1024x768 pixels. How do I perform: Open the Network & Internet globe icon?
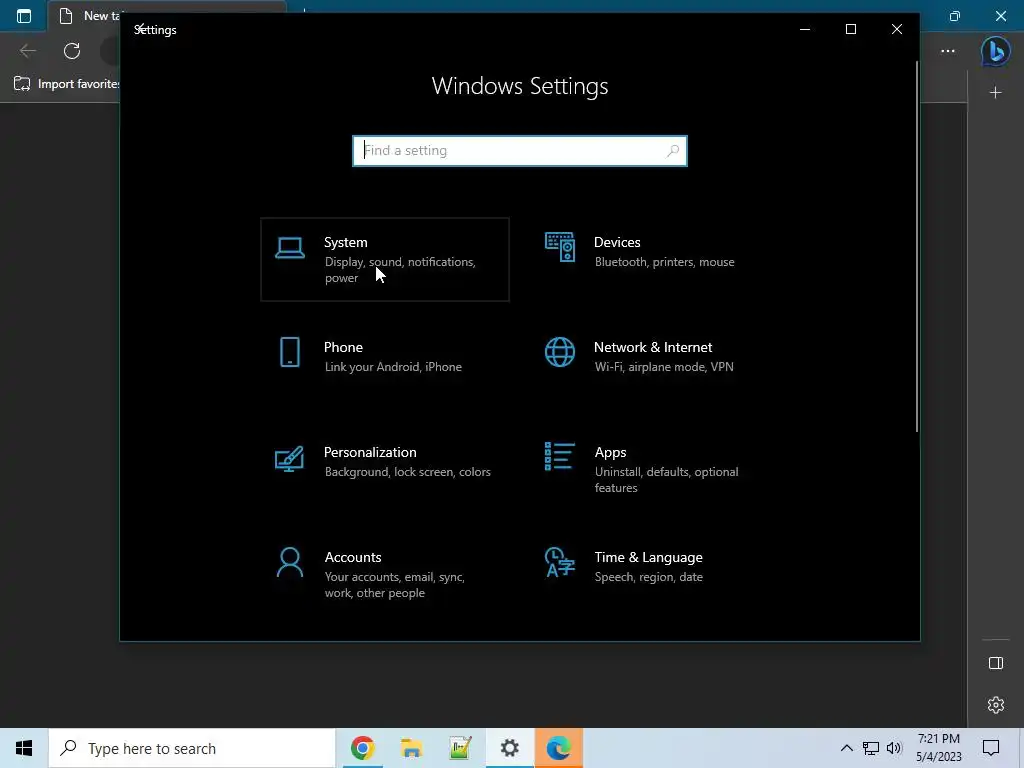[560, 353]
